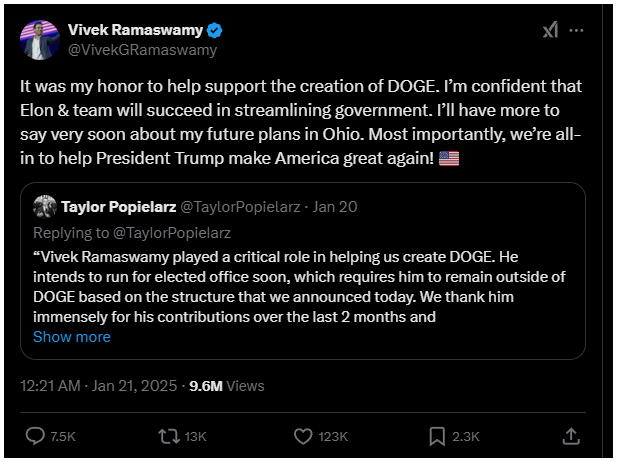Click the reply speech bubble icon

pos(35,436)
